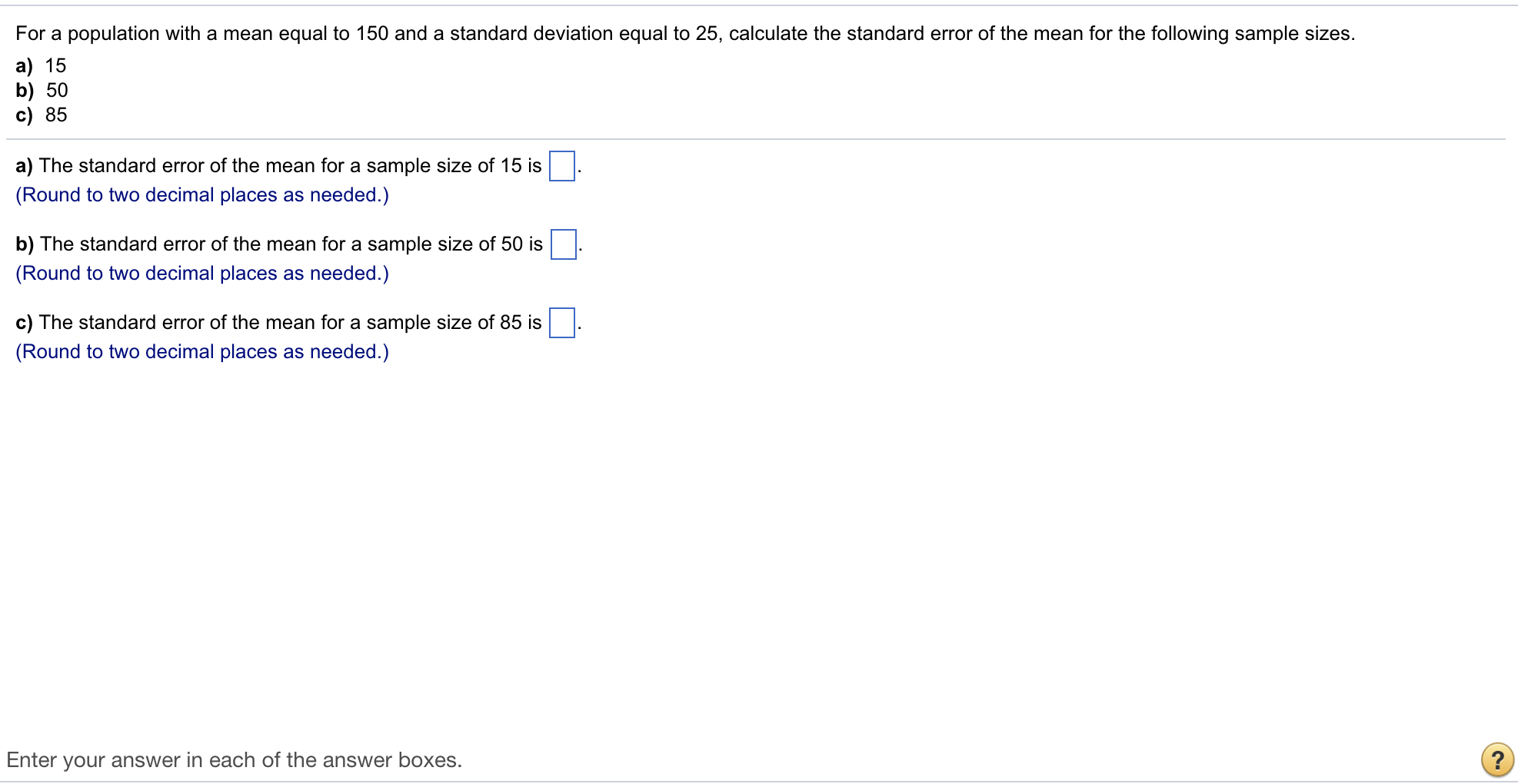Click the bold 'c)' label in answer section
1518x784 pixels.
click(24, 323)
